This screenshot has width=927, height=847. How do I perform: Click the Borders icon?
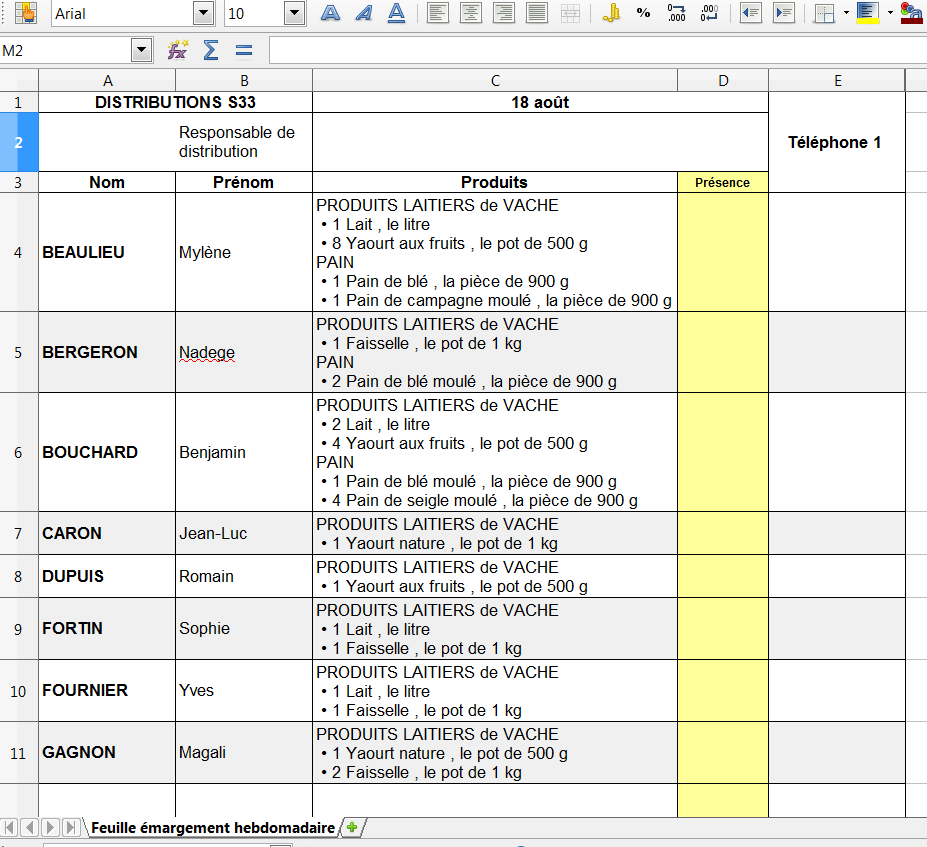pyautogui.click(x=824, y=13)
